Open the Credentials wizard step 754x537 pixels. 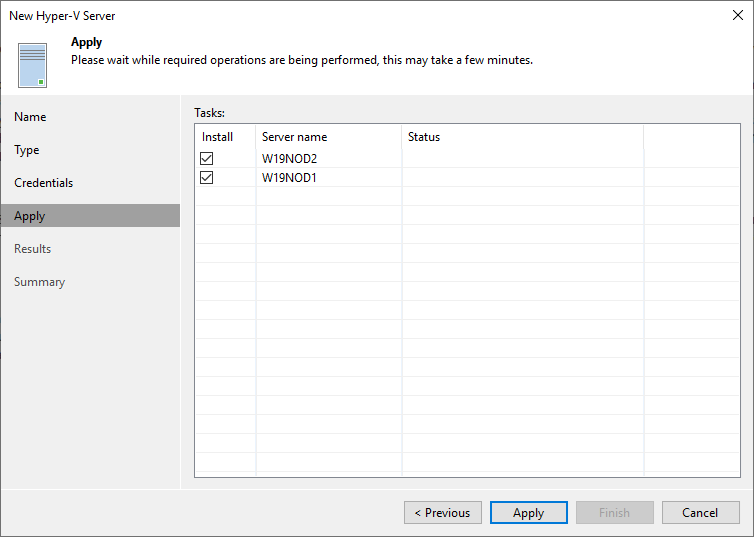pos(44,183)
